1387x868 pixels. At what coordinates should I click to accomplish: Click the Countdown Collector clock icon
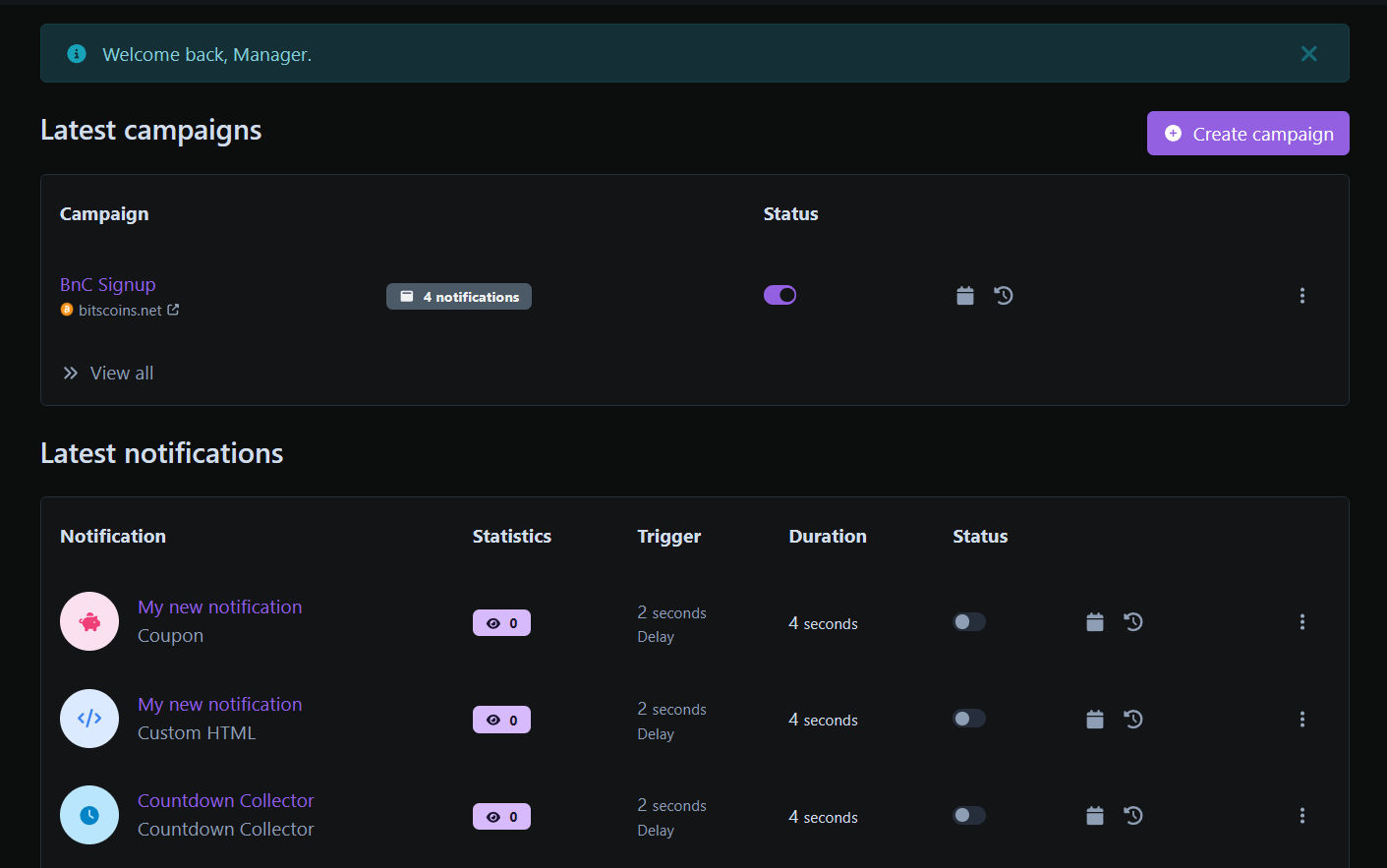tap(89, 815)
